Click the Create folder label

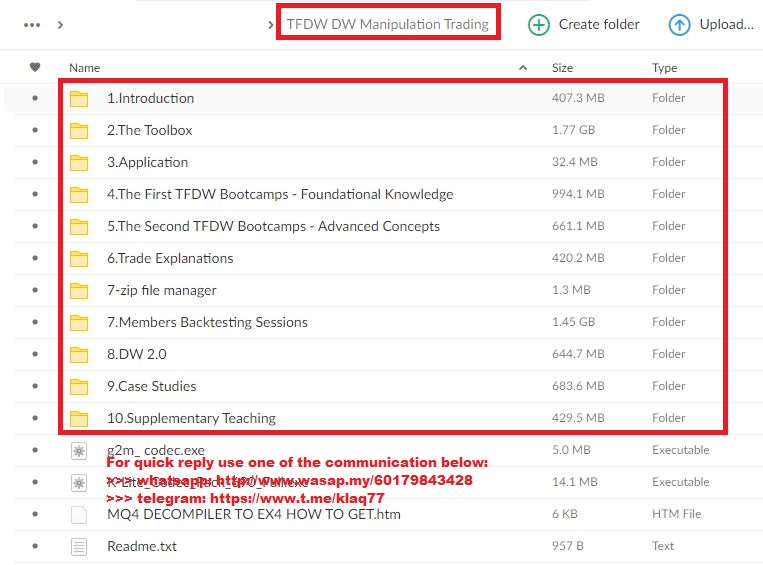599,24
